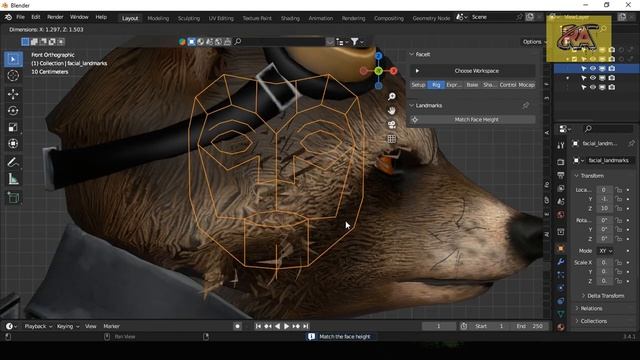The image size is (640, 360).
Task: Open the Playback dropdown
Action: click(38, 326)
